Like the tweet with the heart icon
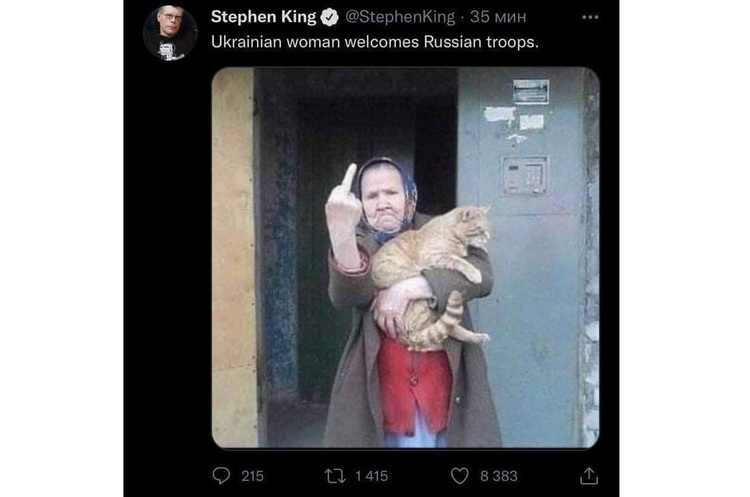Image resolution: width=750 pixels, height=497 pixels. pos(460,476)
